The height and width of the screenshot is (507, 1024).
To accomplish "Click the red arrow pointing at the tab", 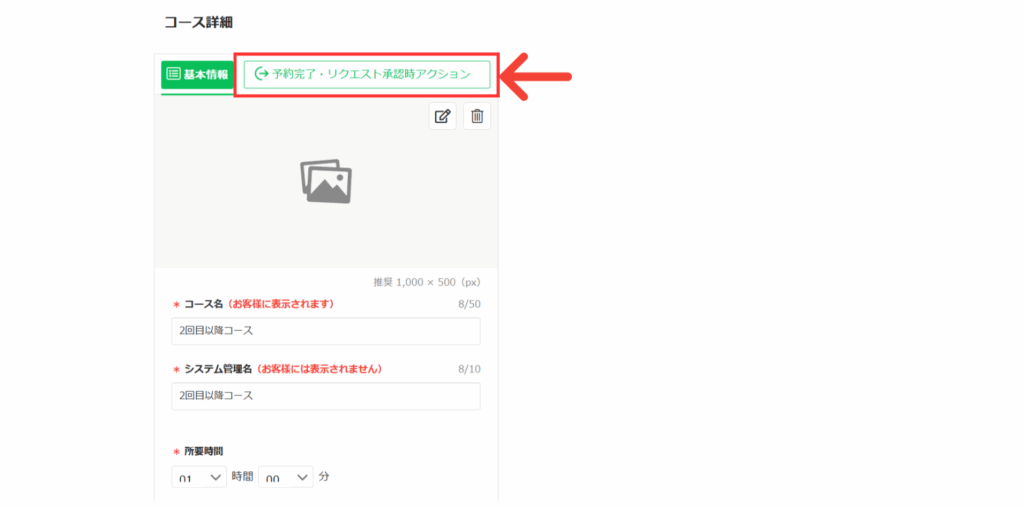I will pos(535,75).
